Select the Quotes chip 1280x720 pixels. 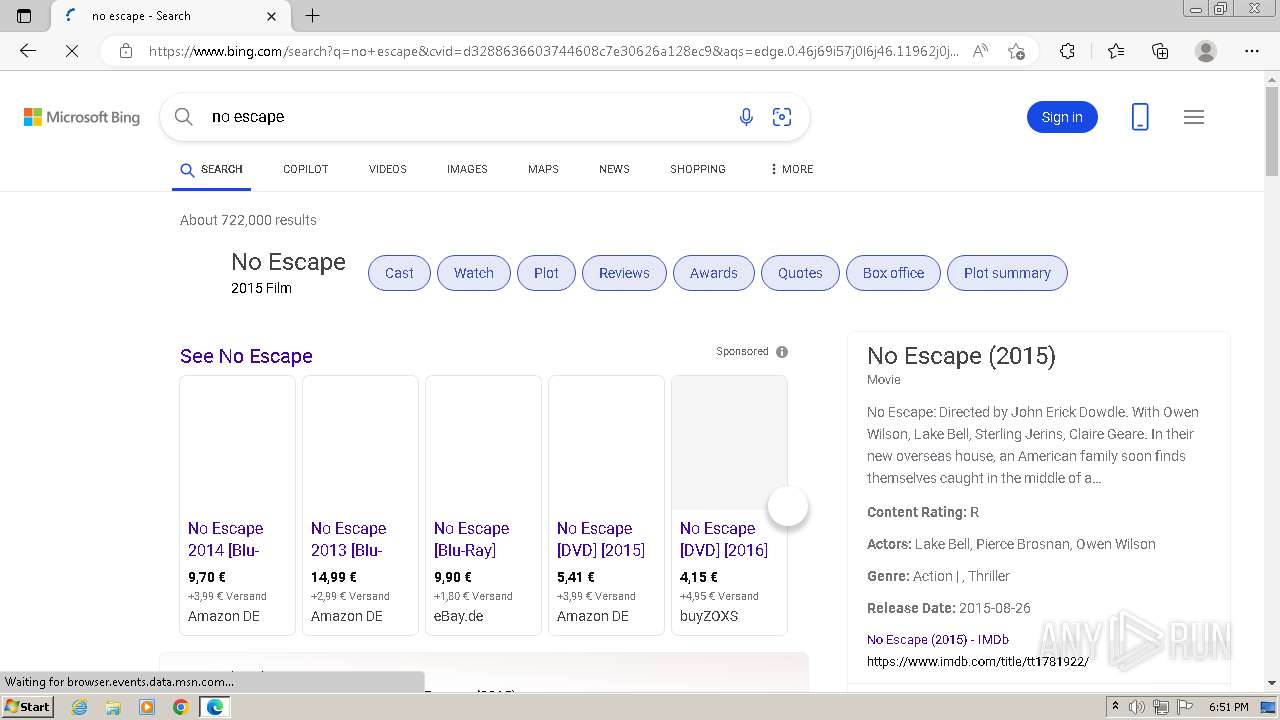[800, 273]
